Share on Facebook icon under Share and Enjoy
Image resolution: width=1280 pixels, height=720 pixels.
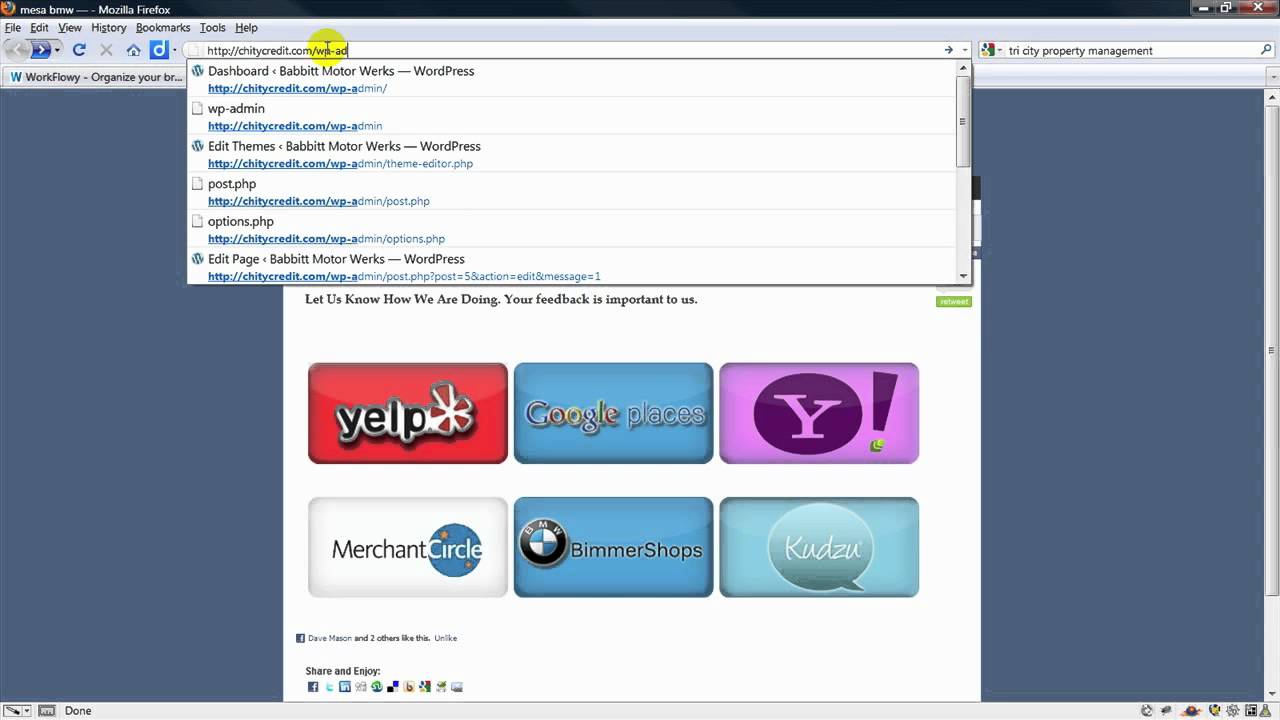313,687
